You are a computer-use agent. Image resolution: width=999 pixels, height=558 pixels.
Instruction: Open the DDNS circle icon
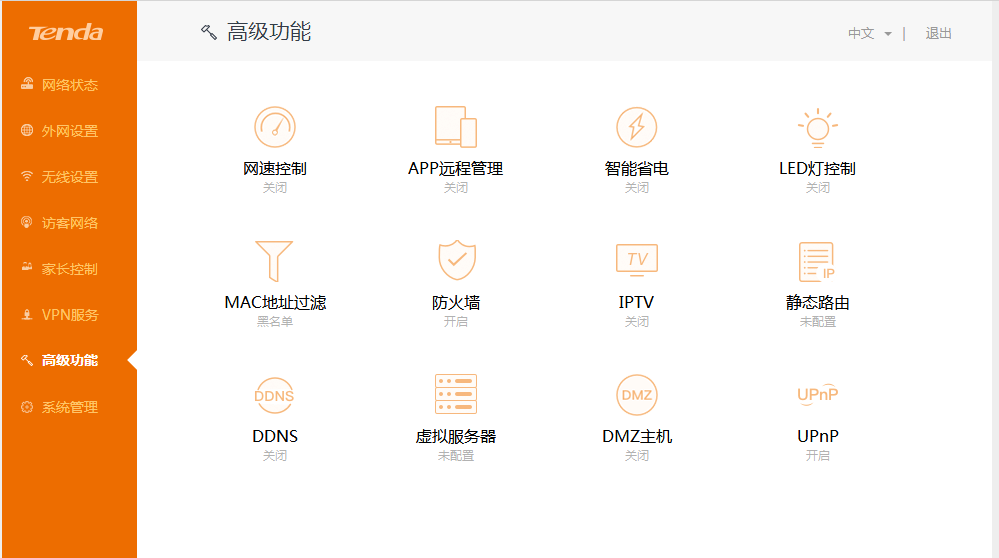point(274,396)
